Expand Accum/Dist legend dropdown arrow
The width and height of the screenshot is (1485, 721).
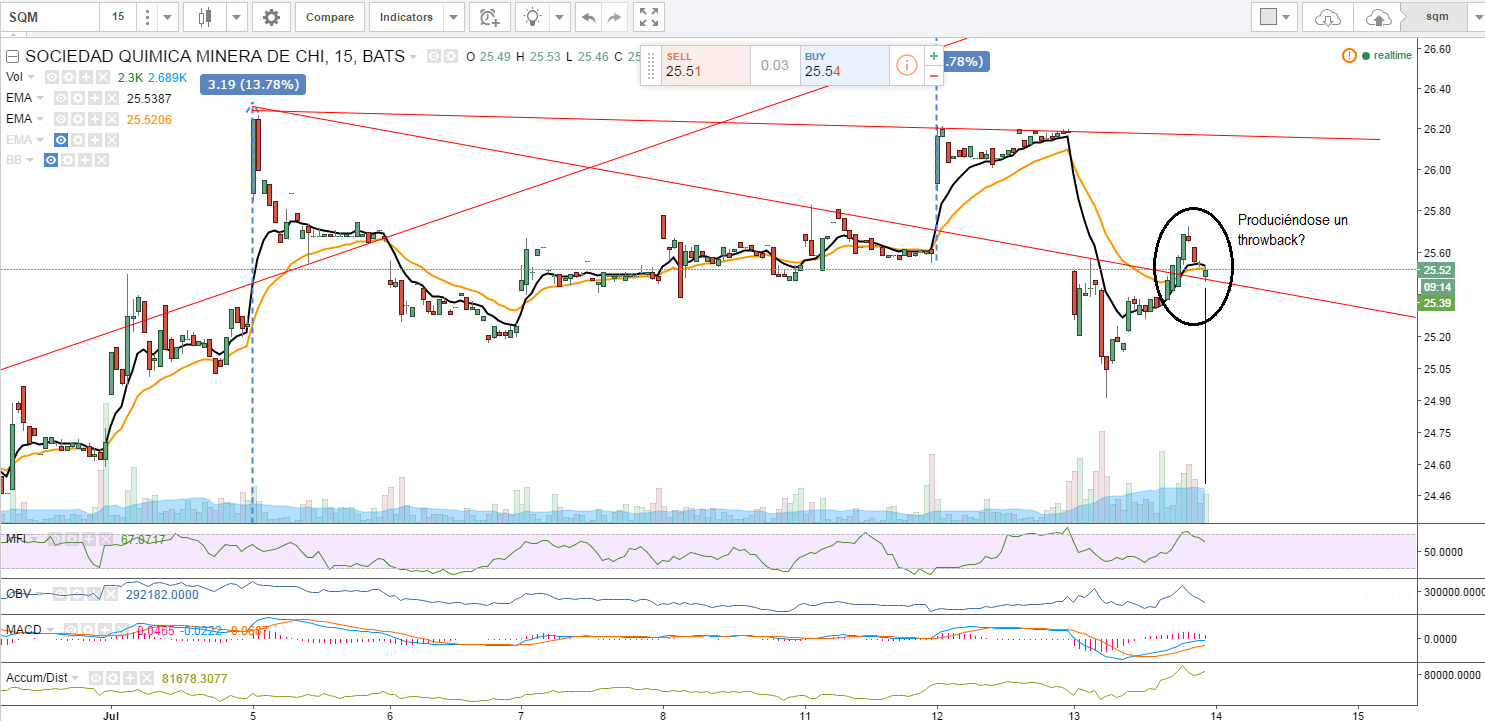click(x=75, y=678)
